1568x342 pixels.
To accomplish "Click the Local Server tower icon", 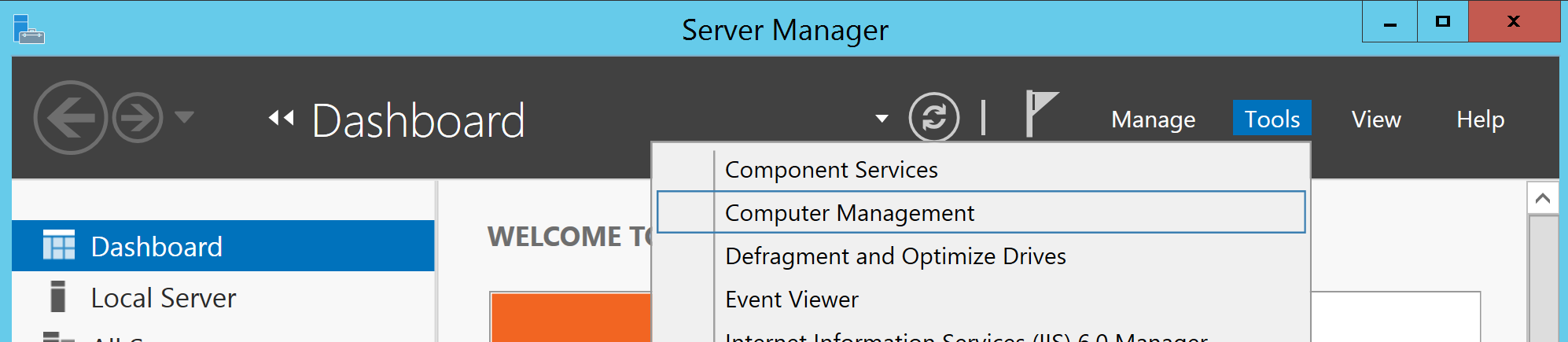I will pos(57,297).
